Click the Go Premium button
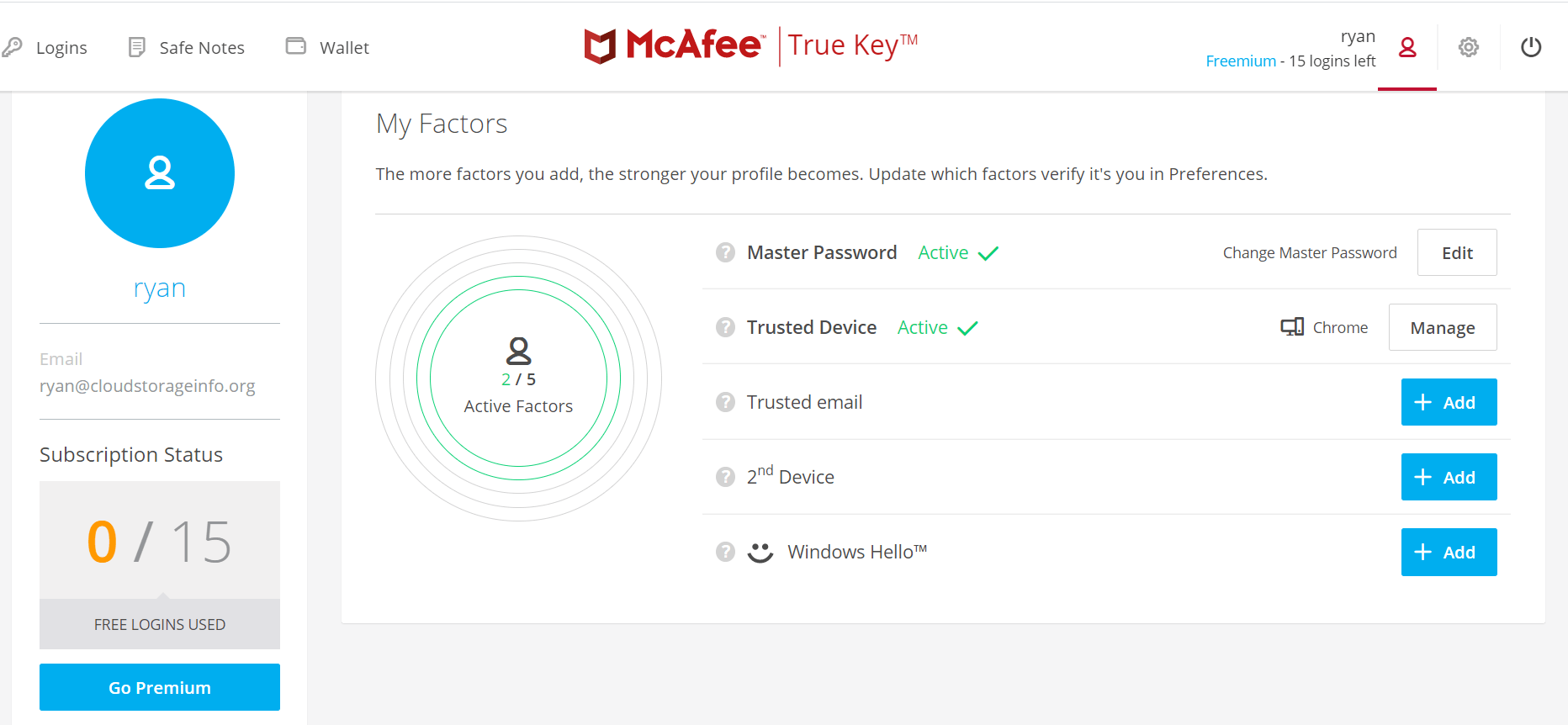The height and width of the screenshot is (725, 1568). click(159, 687)
